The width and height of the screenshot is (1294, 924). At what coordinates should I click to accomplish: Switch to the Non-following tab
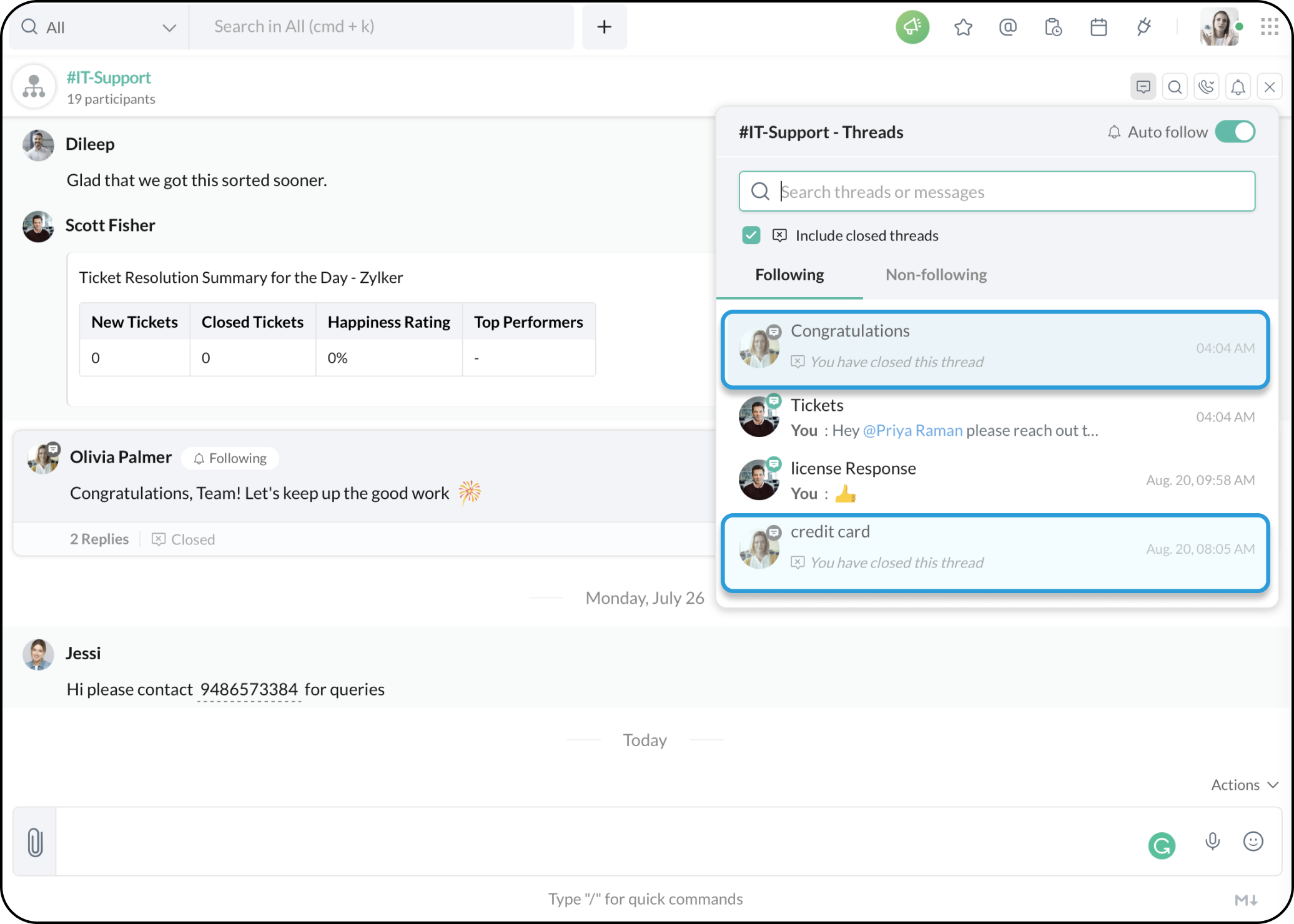[936, 275]
